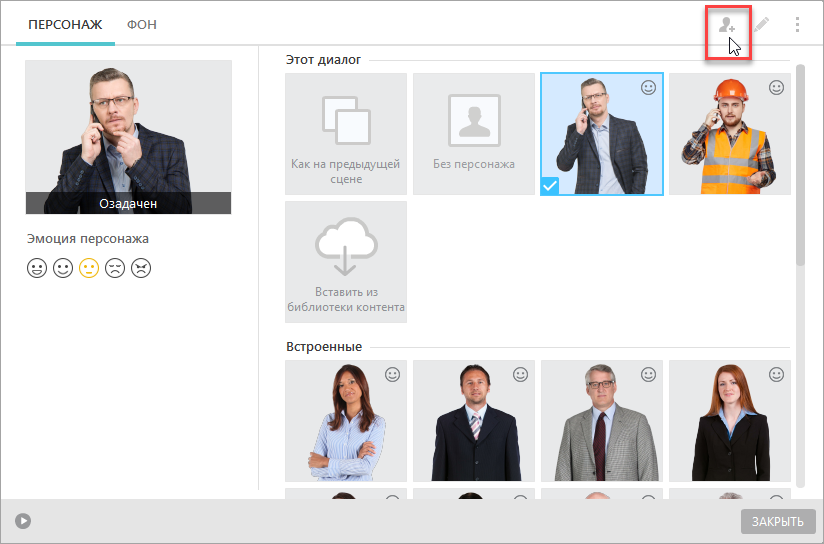The height and width of the screenshot is (544, 824).
Task: Open emotions smiley on gray-haired man tile
Action: (648, 374)
